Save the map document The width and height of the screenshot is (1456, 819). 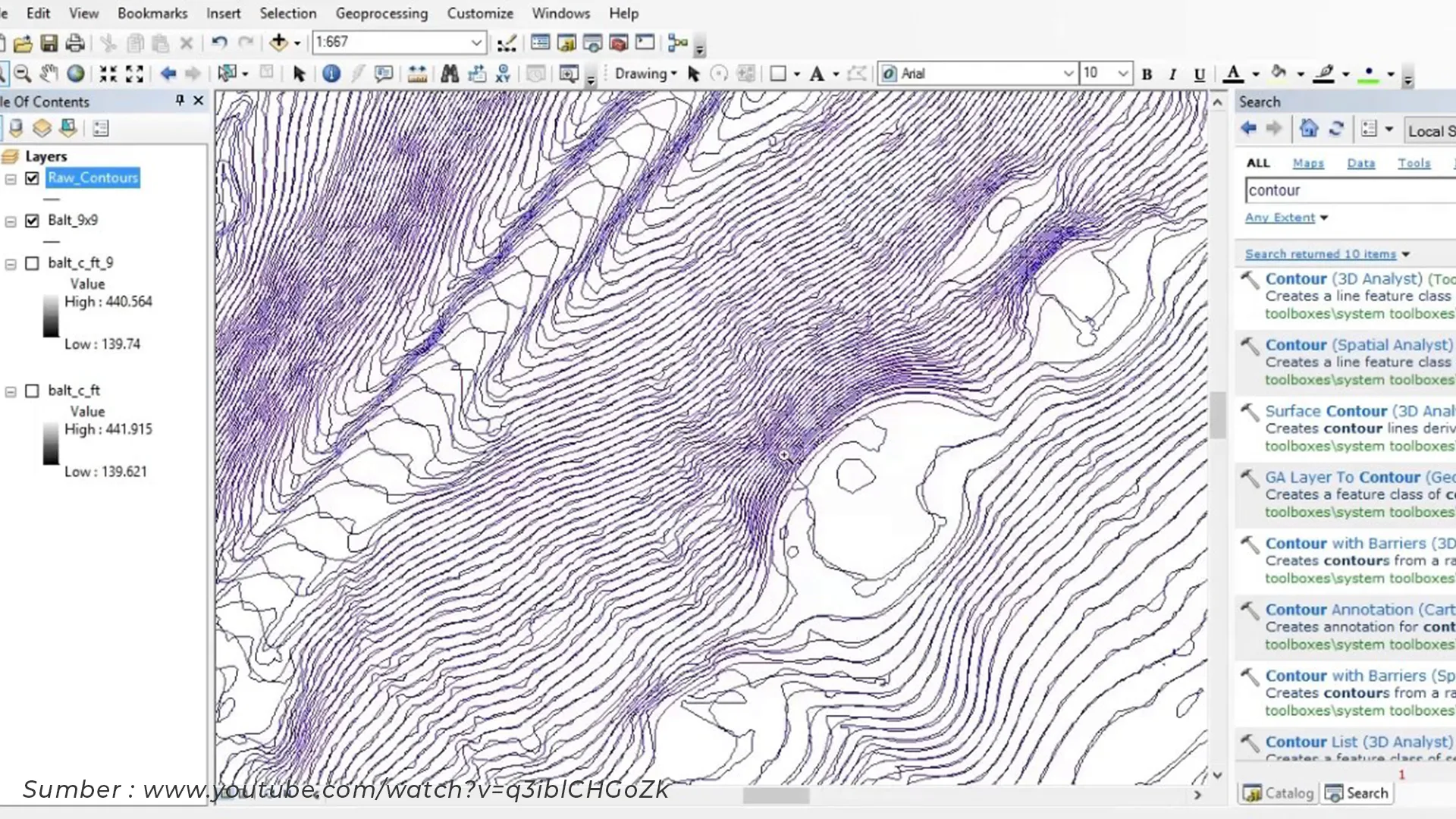[x=49, y=43]
